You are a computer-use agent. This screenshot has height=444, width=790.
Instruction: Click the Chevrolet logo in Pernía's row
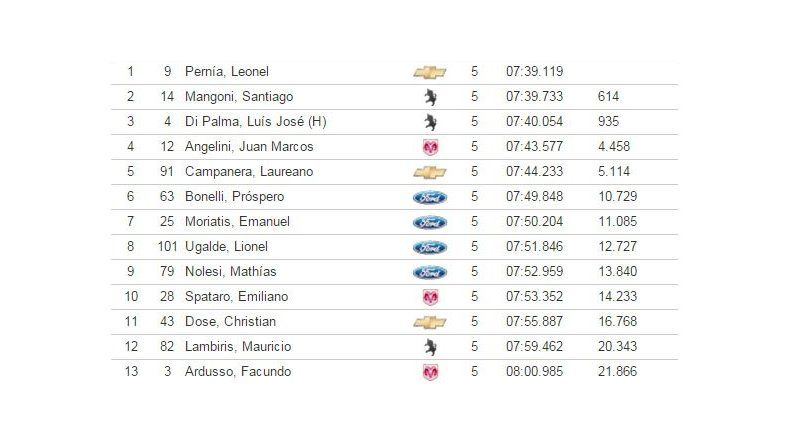coord(429,72)
